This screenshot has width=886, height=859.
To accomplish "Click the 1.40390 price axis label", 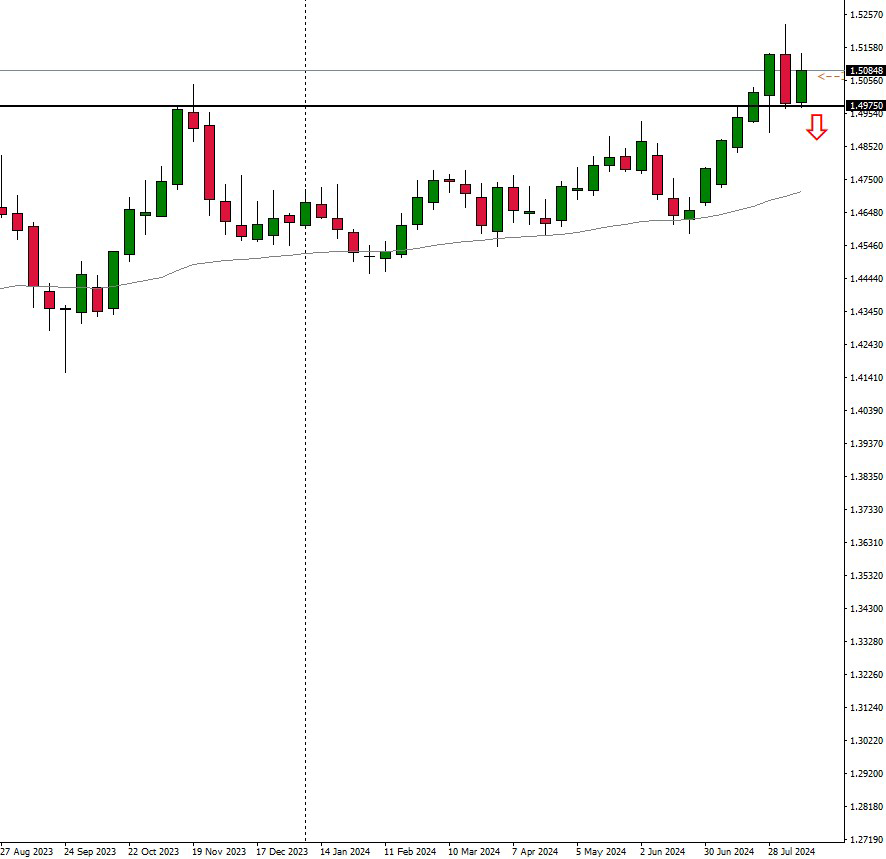I will tap(864, 411).
